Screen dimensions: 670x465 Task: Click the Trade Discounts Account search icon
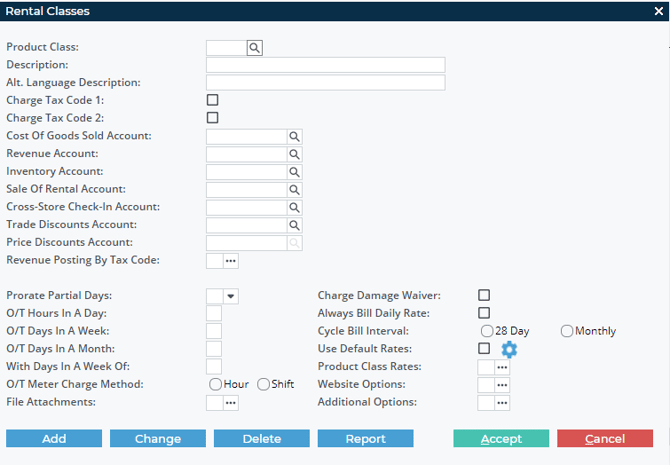(x=294, y=226)
